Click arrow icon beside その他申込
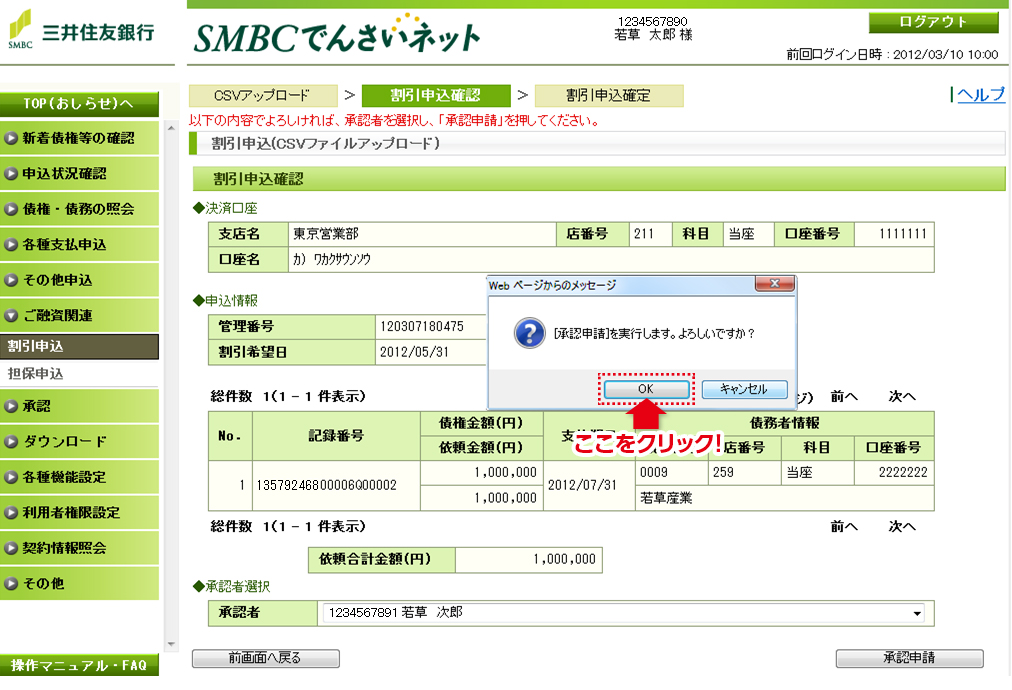Viewport: 1012px width, 690px height. click(10, 280)
